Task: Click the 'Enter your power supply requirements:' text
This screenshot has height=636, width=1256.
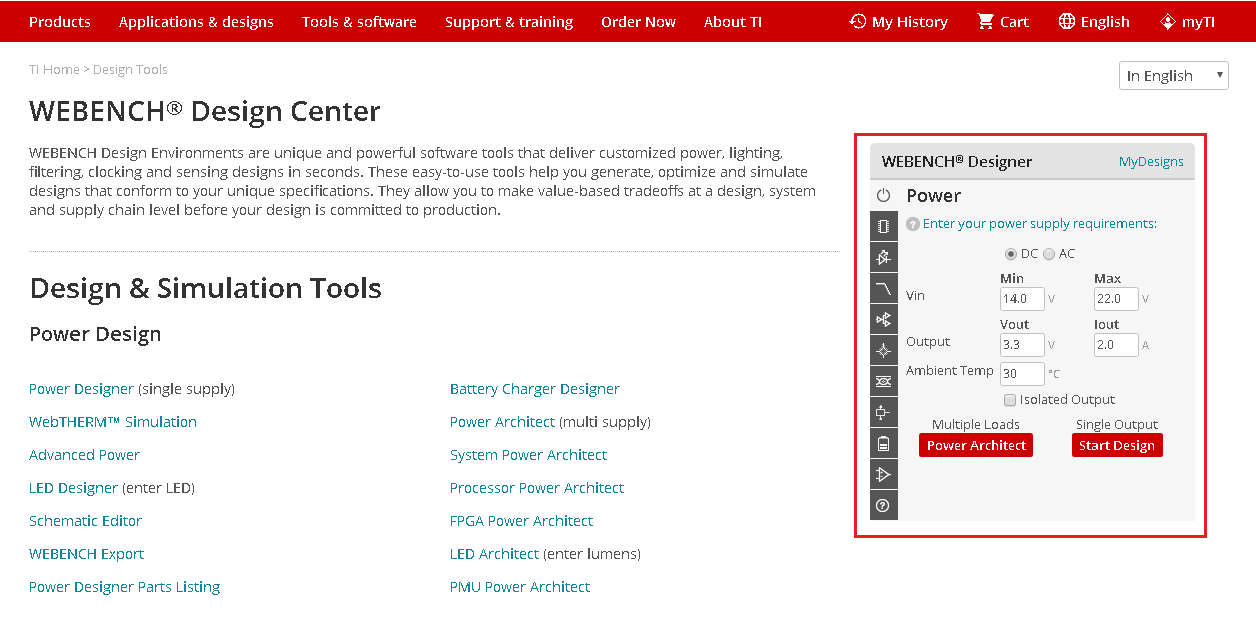Action: [x=1040, y=224]
